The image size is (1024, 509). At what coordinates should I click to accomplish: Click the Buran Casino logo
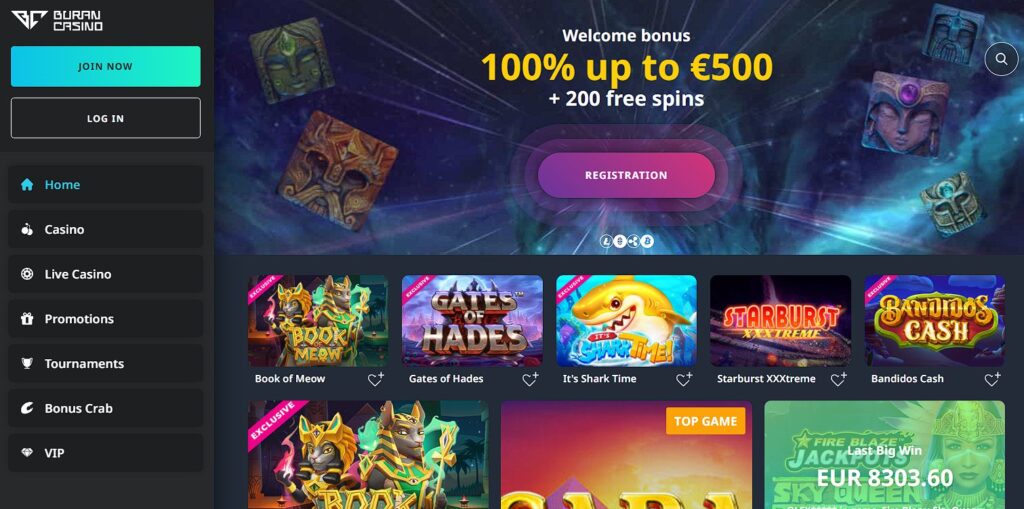[x=57, y=21]
